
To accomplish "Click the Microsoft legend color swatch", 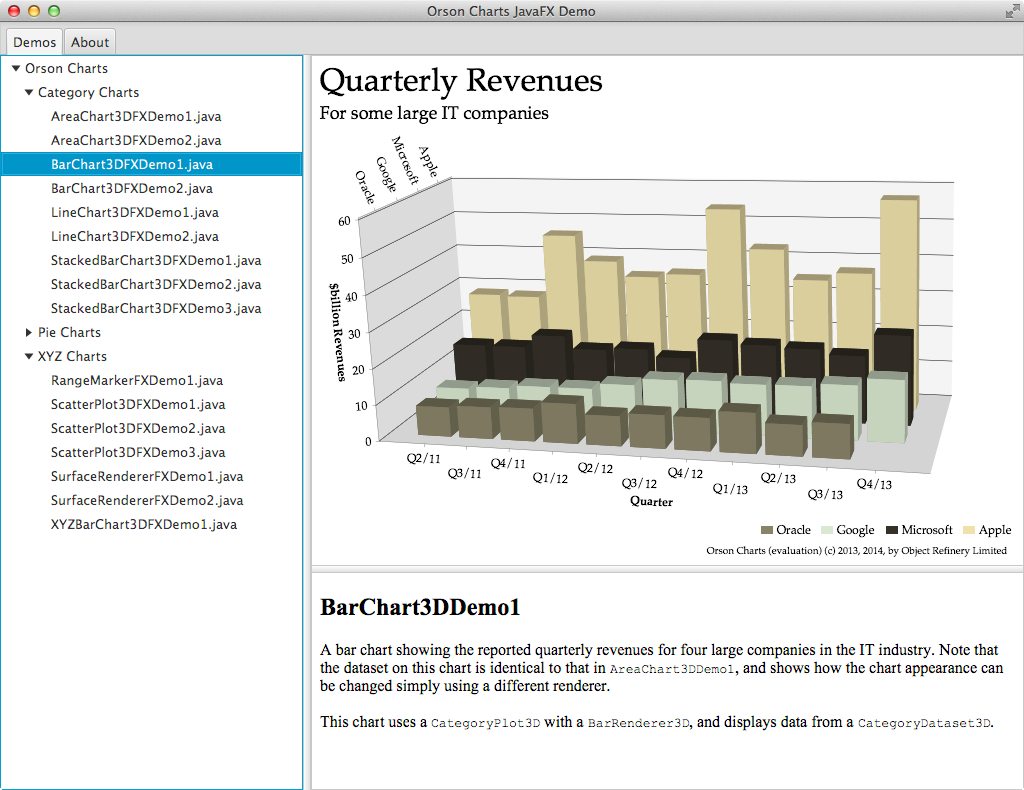I will pyautogui.click(x=891, y=530).
